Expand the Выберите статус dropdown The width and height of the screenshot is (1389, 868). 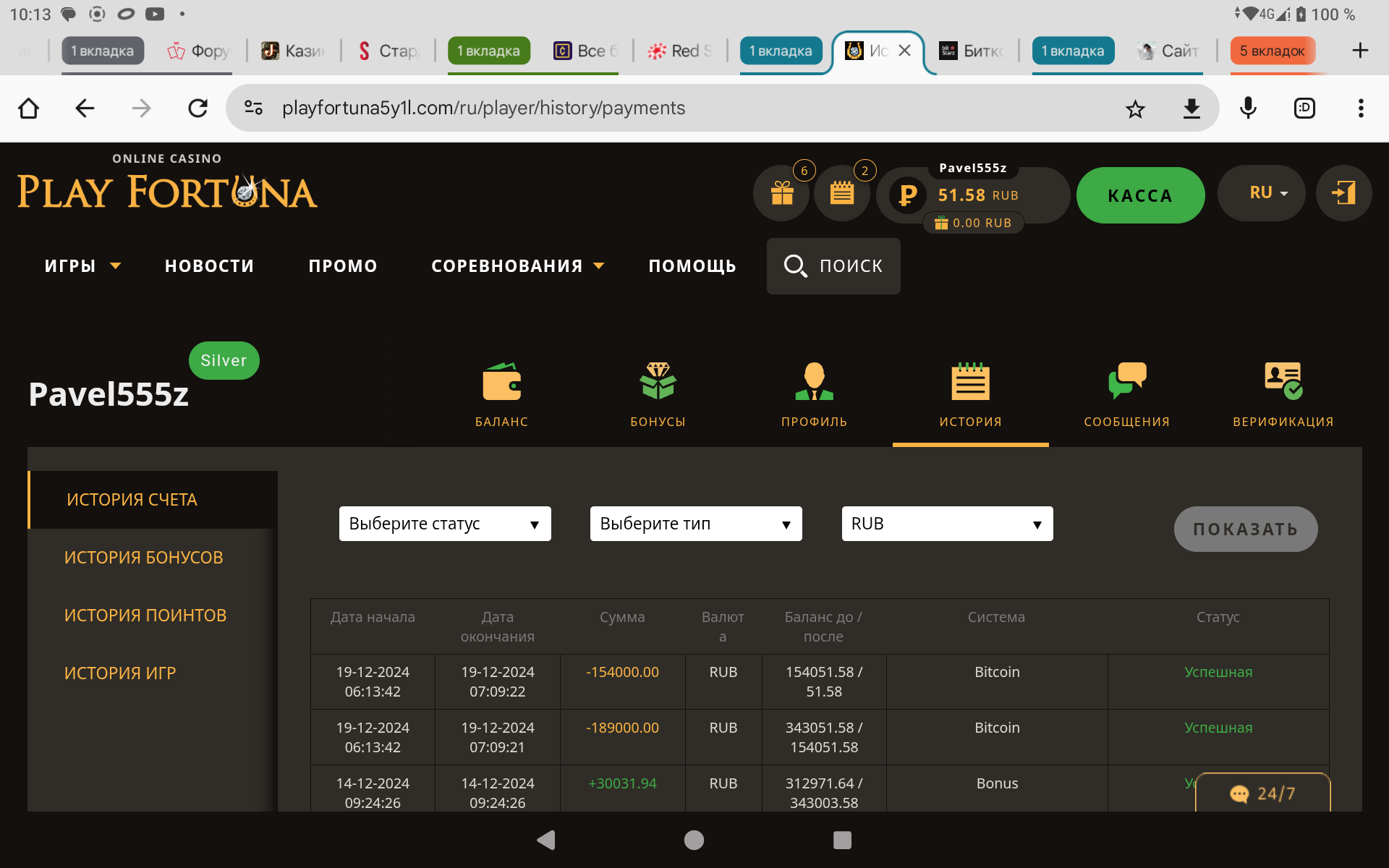[x=444, y=524]
